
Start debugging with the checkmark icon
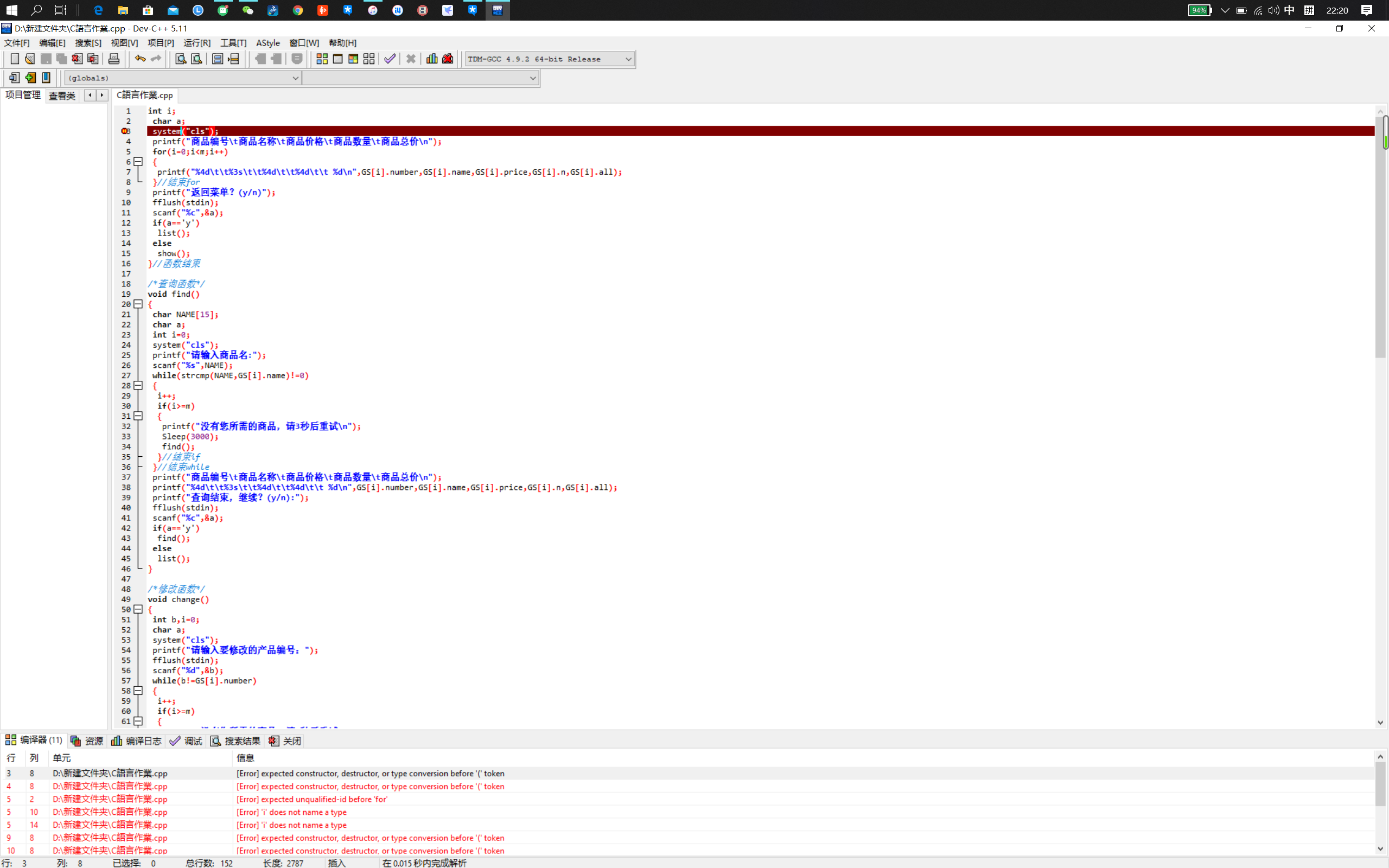[390, 59]
